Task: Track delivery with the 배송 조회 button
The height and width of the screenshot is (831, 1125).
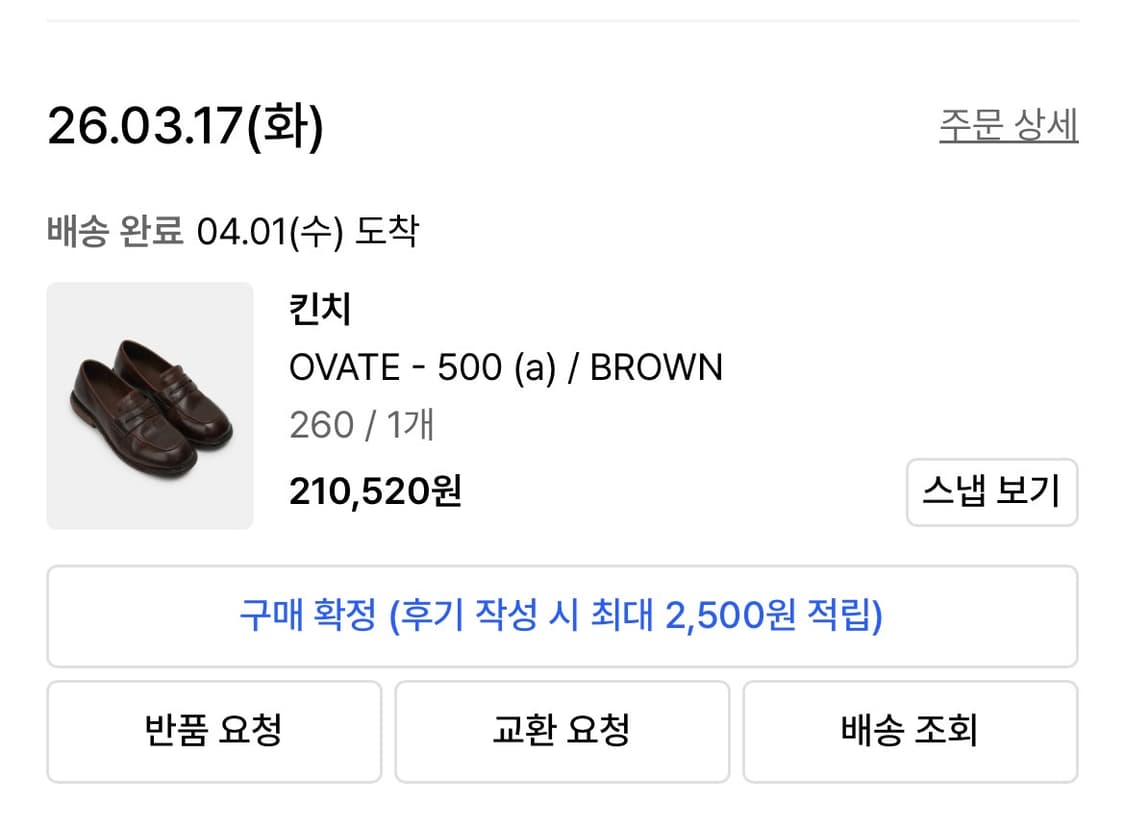Action: click(910, 731)
